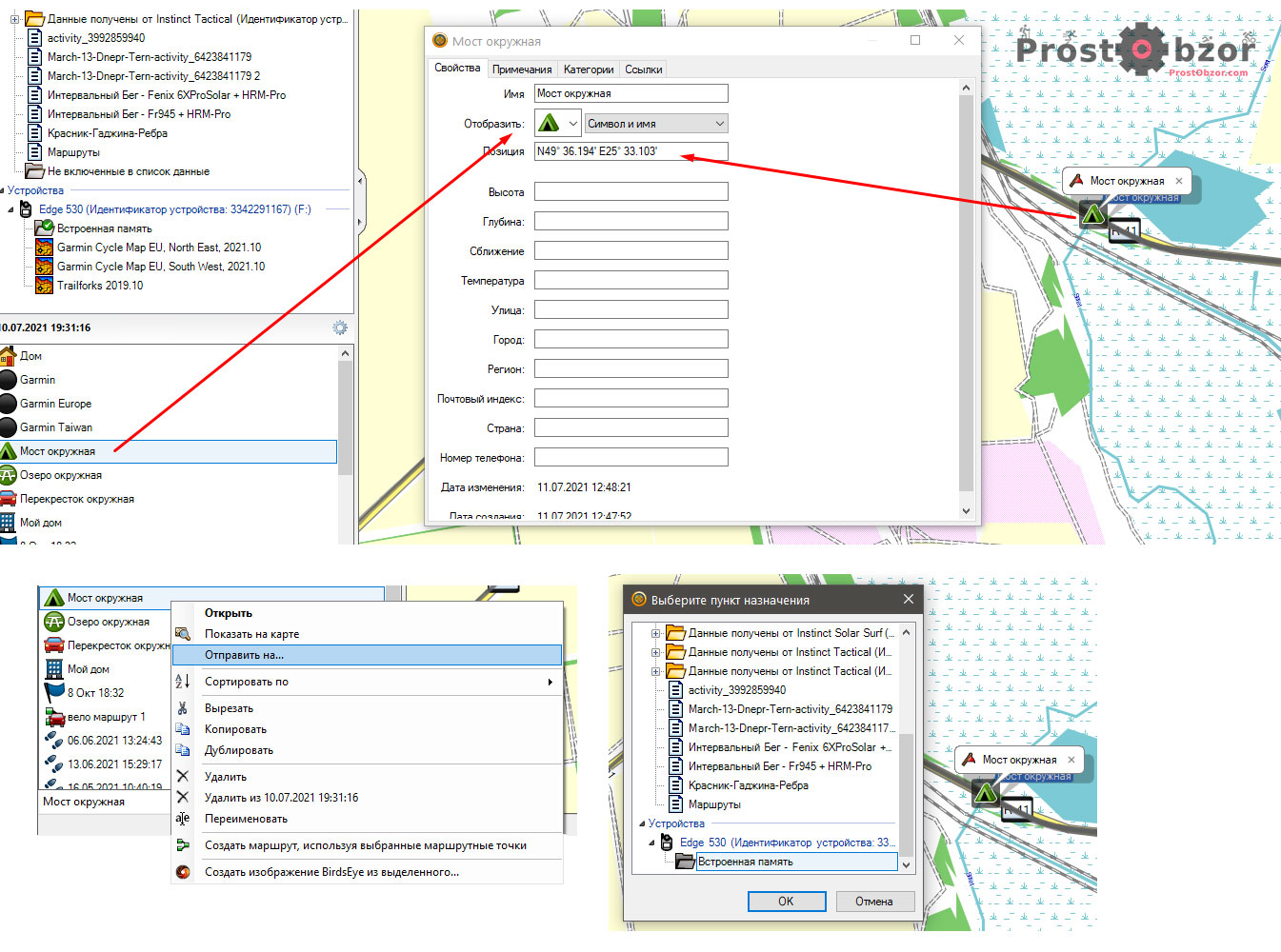Click the green tent waypoint marker on map
The image size is (1281, 952).
tap(1091, 213)
